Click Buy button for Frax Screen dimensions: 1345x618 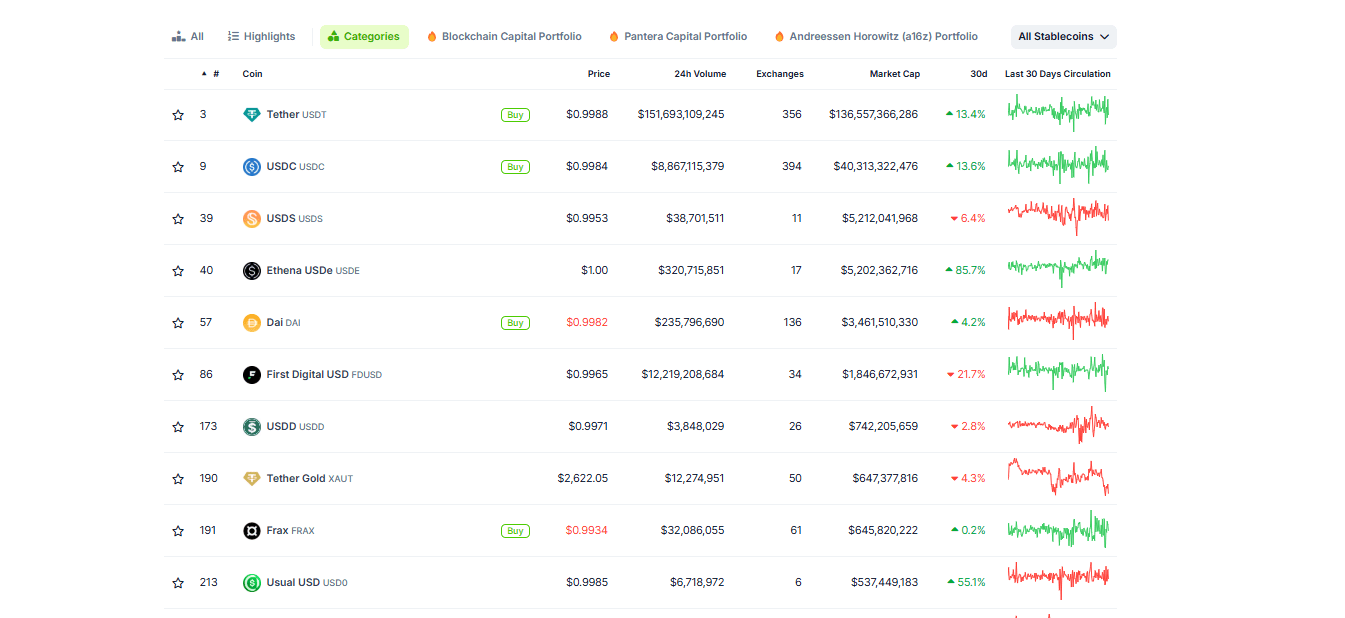coord(515,531)
